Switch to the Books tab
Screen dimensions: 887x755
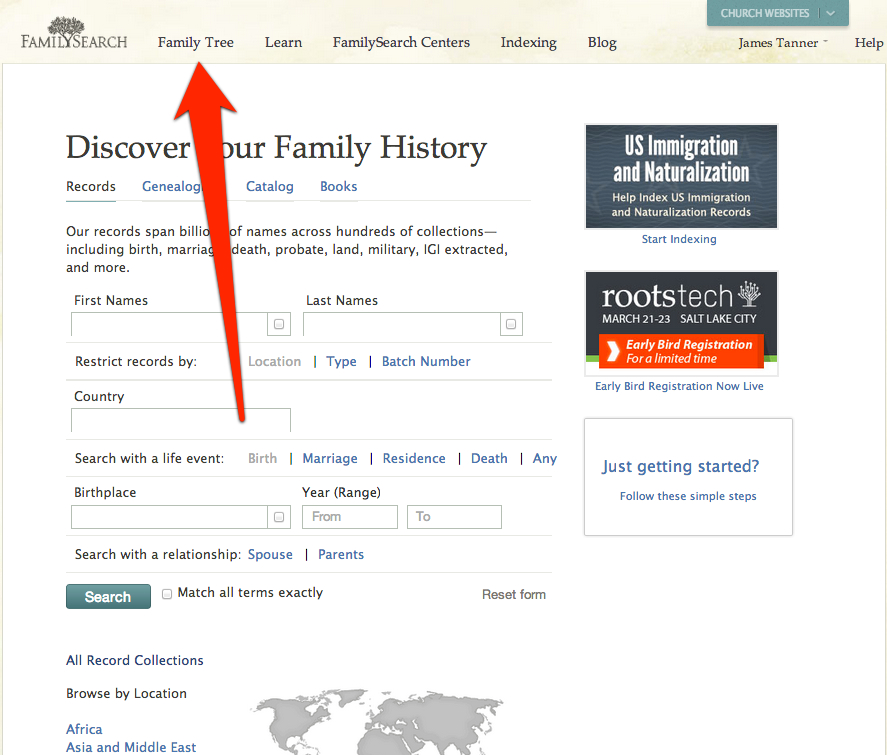(338, 187)
